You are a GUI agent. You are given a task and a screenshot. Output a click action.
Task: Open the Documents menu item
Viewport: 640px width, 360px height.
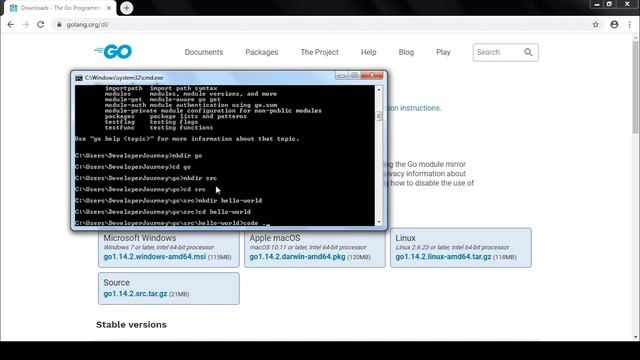(x=204, y=52)
